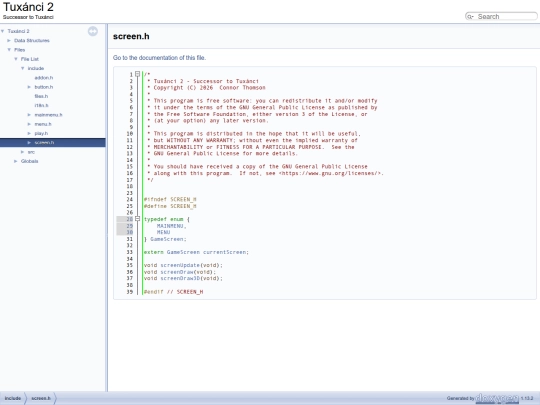Open addon.h in the tree

click(x=44, y=78)
